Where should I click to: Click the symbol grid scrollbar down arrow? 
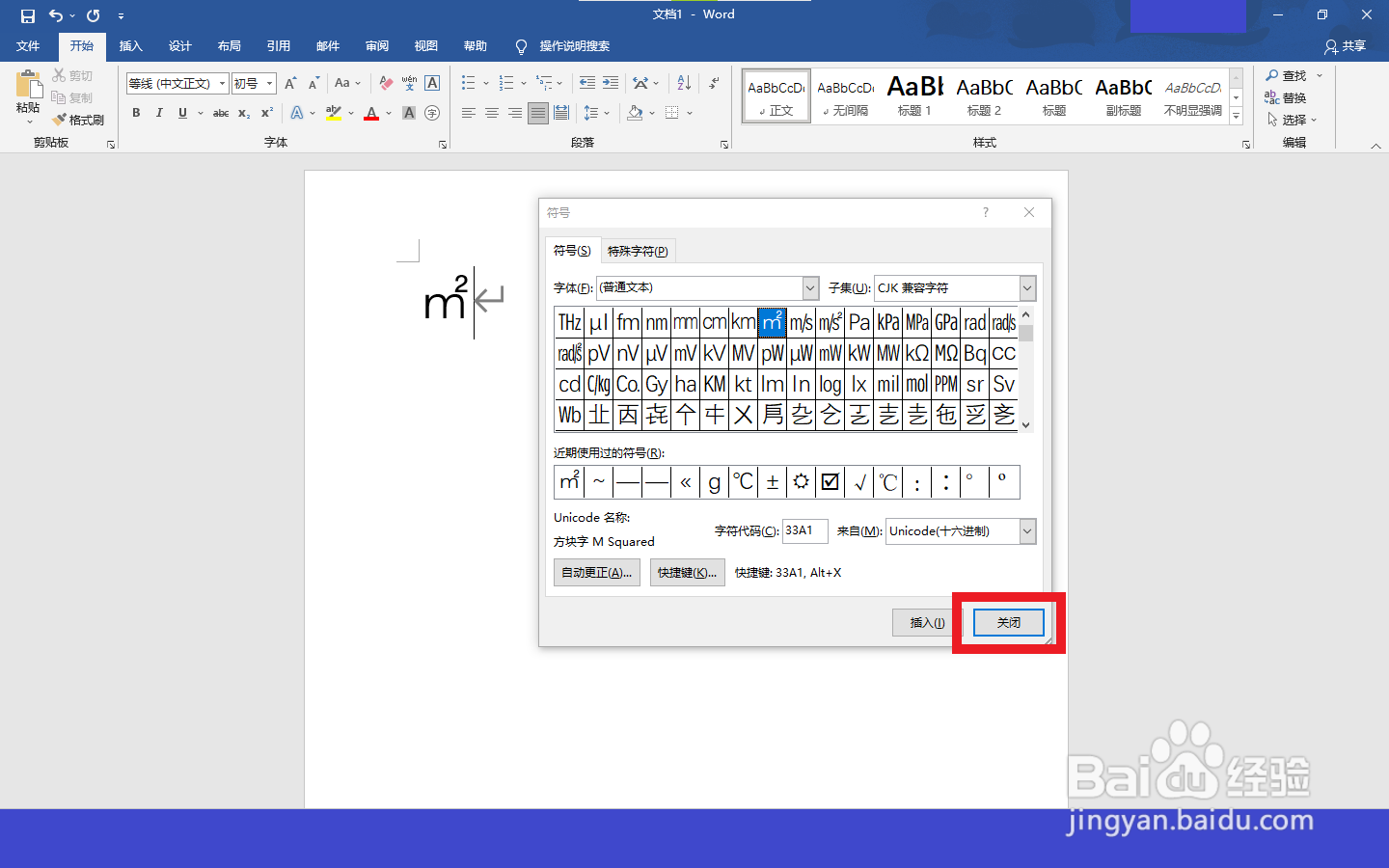pos(1025,424)
